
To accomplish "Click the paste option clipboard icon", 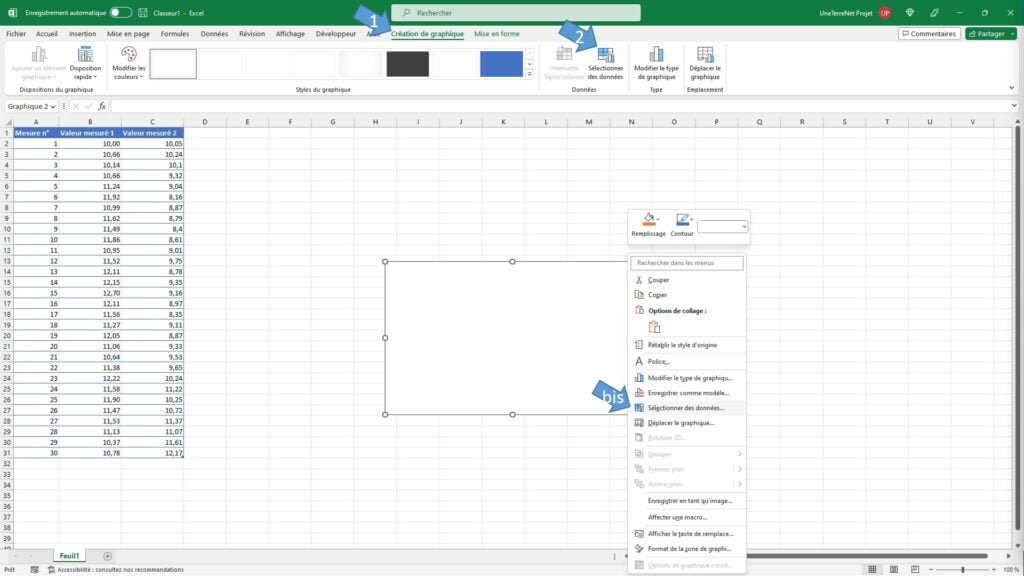I will click(654, 327).
